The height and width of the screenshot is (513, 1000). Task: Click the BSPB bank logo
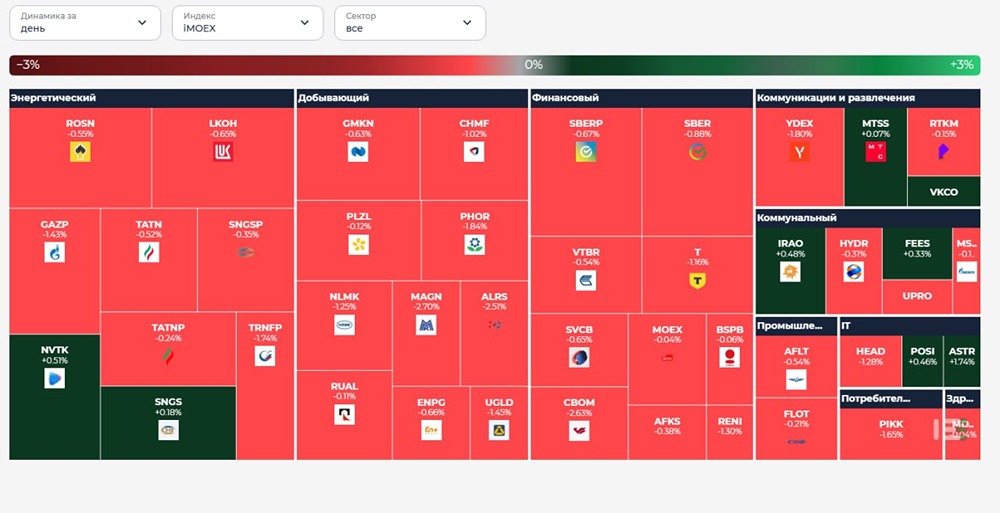tap(730, 357)
